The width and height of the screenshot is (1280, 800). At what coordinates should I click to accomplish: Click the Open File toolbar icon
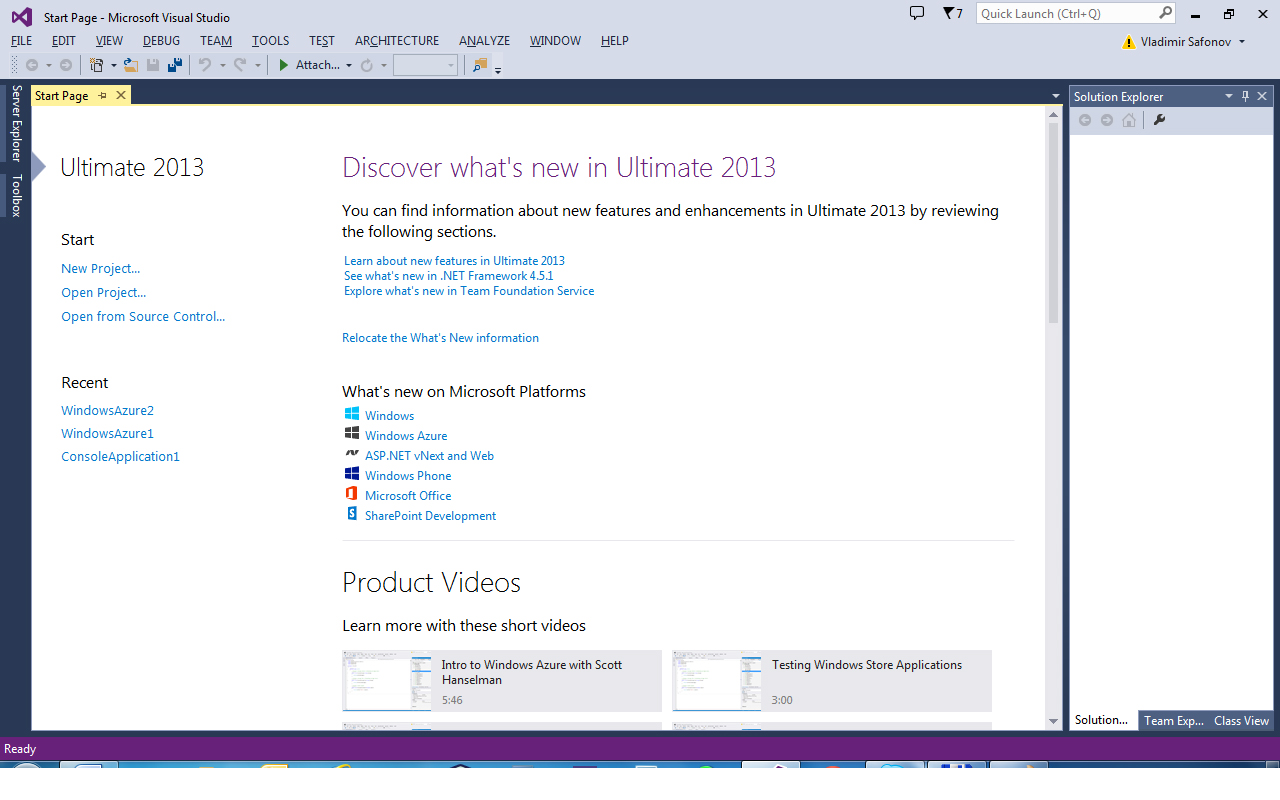click(x=130, y=65)
